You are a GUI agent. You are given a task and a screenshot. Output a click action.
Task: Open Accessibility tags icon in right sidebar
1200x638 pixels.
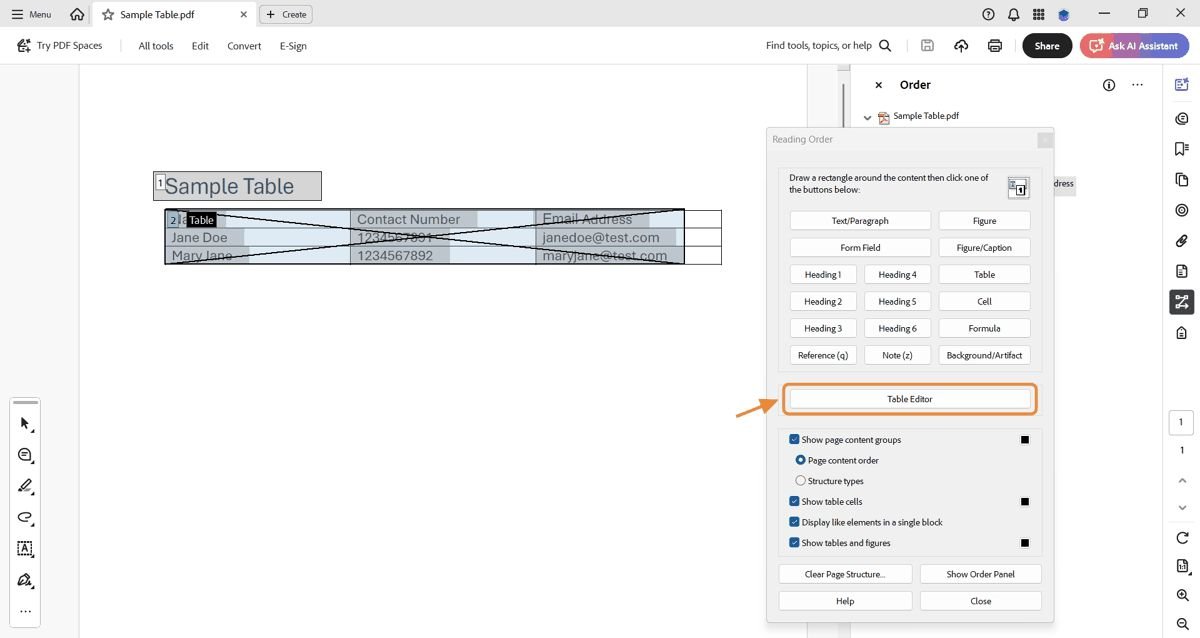click(x=1182, y=333)
